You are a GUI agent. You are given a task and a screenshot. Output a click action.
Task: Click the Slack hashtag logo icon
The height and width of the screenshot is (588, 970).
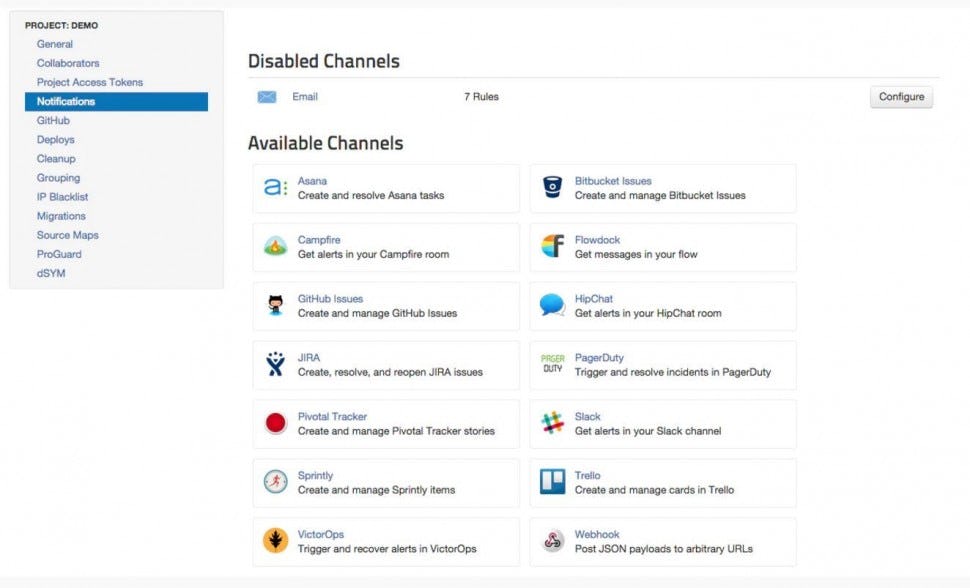tap(552, 423)
